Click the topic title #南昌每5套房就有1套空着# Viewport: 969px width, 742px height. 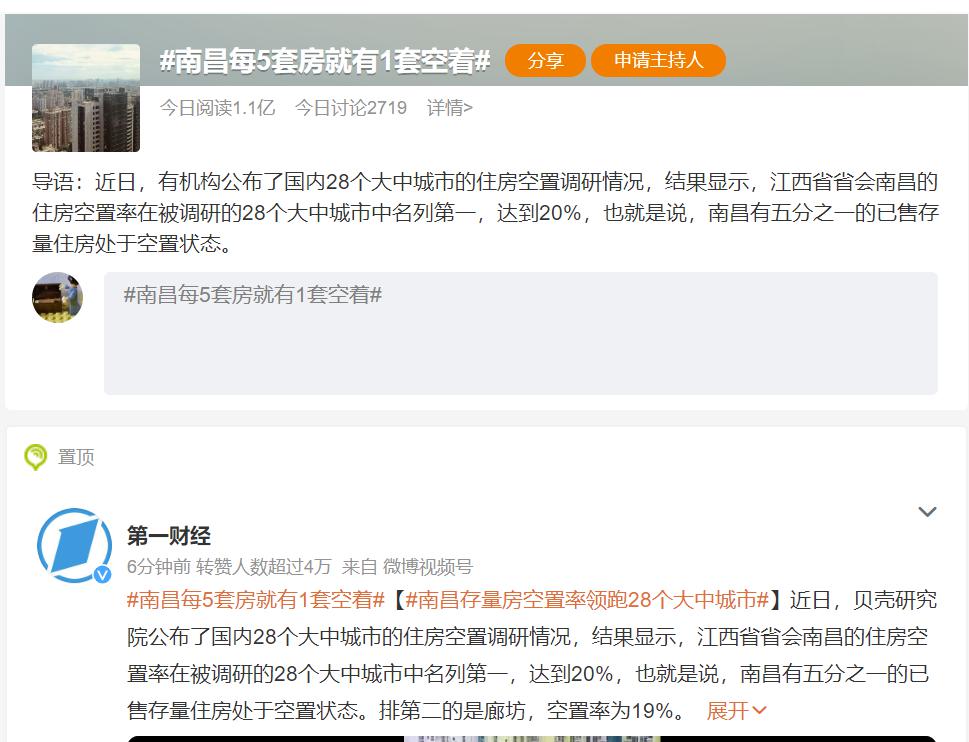coord(325,61)
